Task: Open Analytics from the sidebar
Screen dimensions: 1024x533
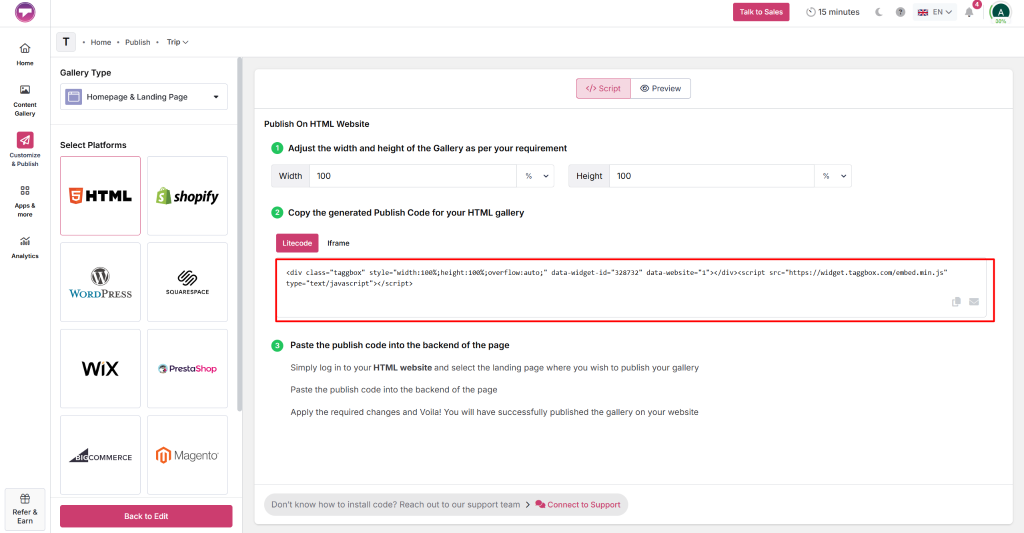Action: (25, 248)
